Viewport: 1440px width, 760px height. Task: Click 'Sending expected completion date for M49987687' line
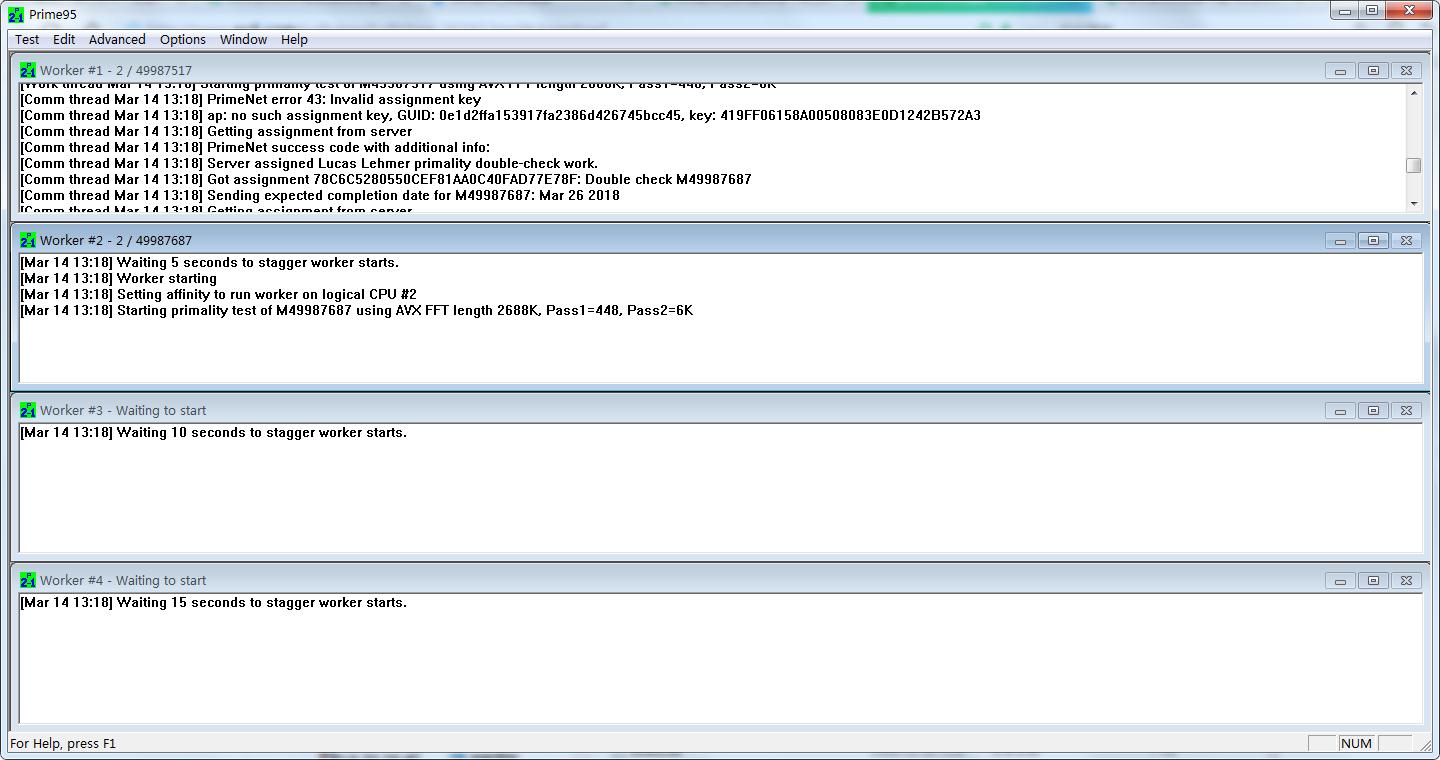pyautogui.click(x=320, y=195)
